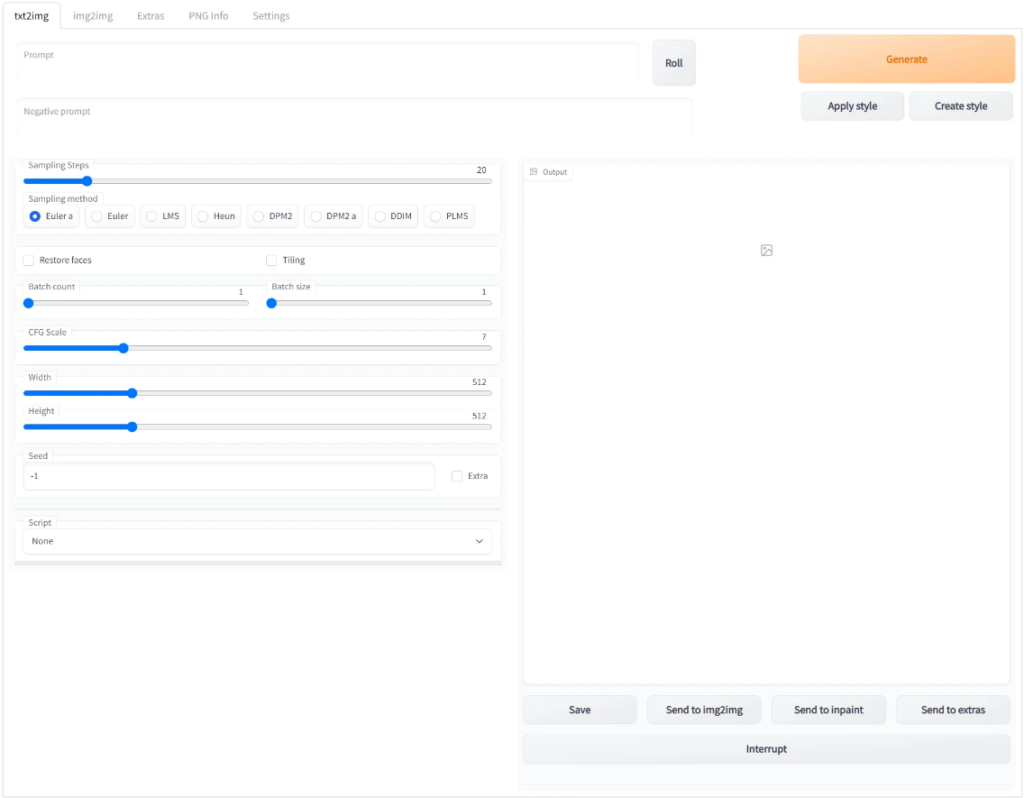This screenshot has height=798, width=1024.
Task: Click the Roll button
Action: click(673, 63)
